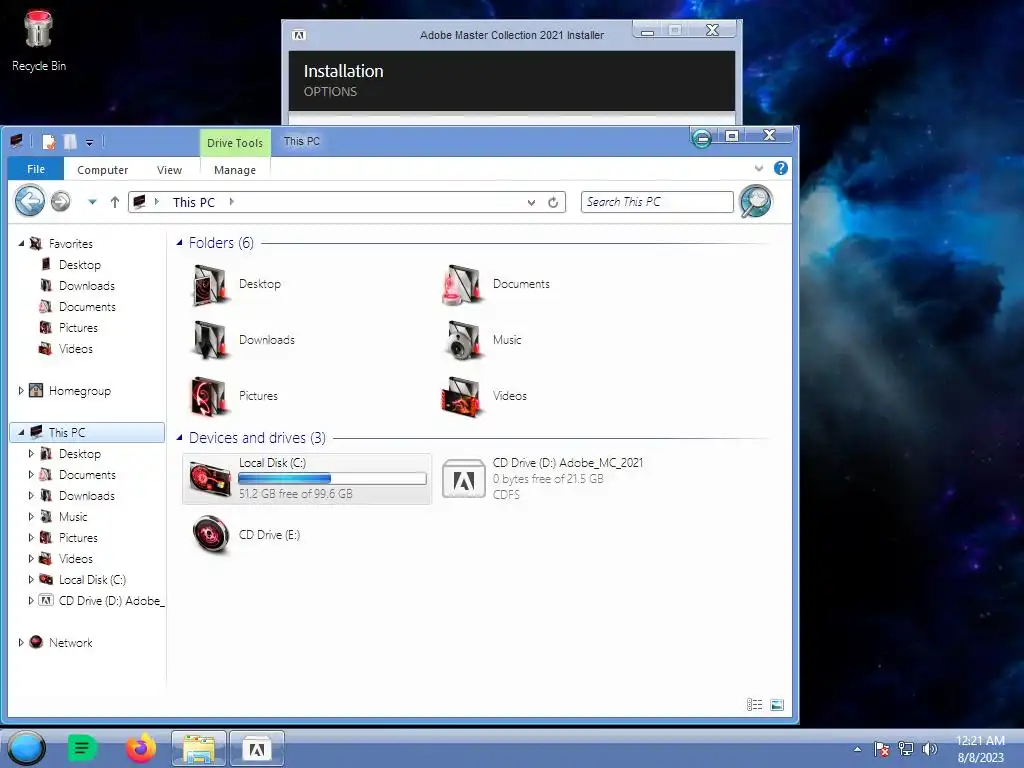Switch to details view icon in status bar

click(754, 705)
